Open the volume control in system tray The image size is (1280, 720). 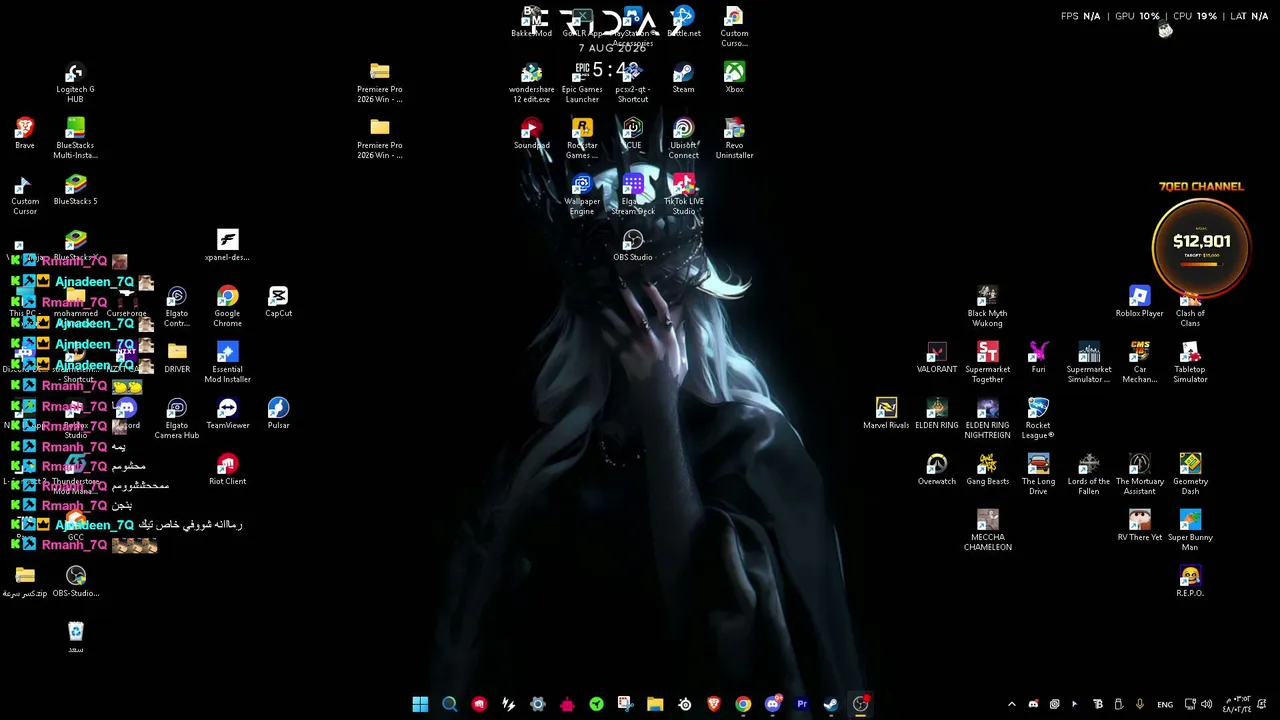tap(1206, 704)
